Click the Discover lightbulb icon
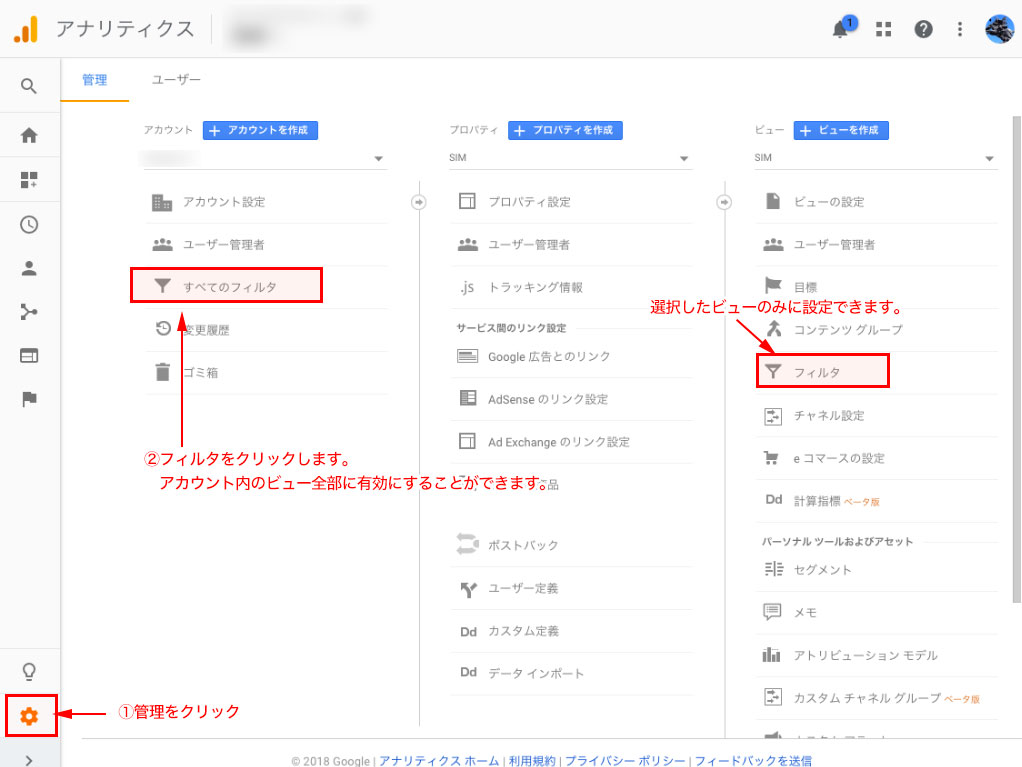This screenshot has height=767, width=1022. click(x=29, y=671)
